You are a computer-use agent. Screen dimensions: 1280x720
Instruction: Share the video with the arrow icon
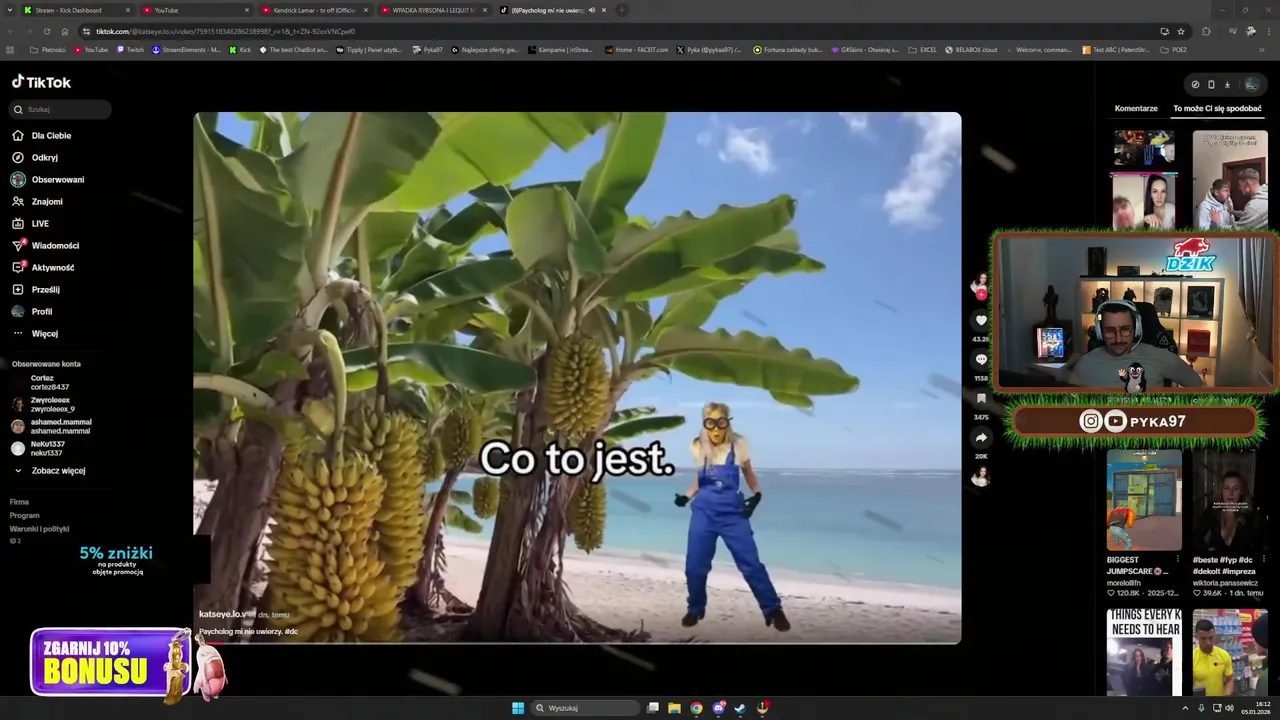[x=981, y=437]
